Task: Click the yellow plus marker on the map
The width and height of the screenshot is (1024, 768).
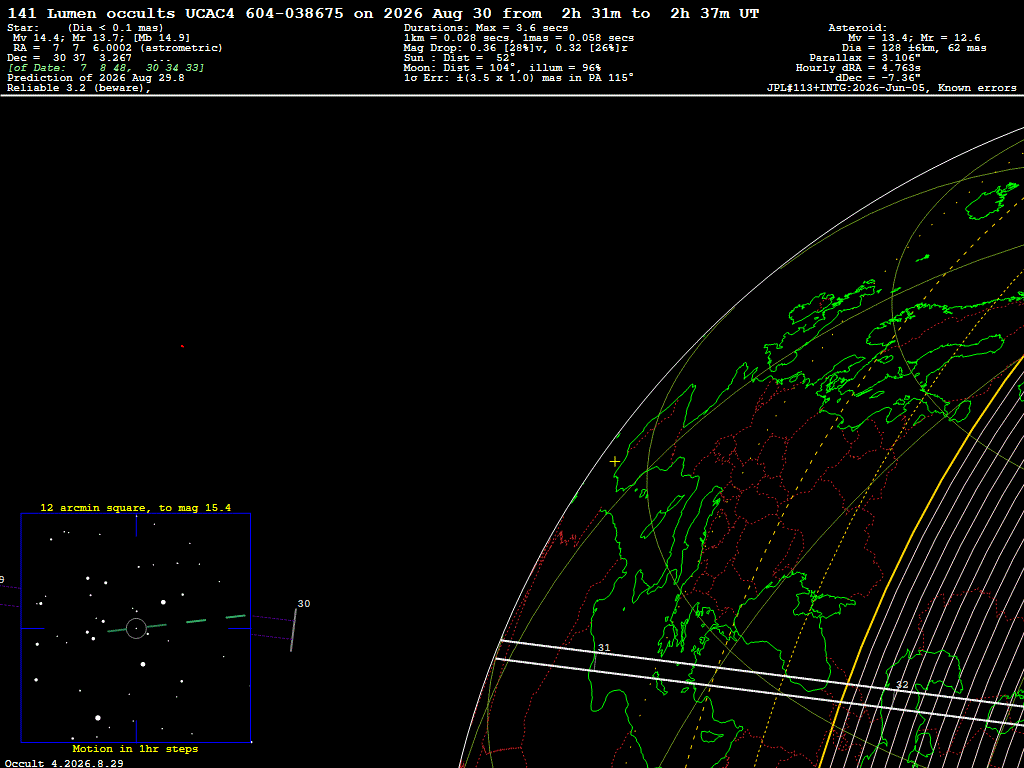Action: click(615, 461)
